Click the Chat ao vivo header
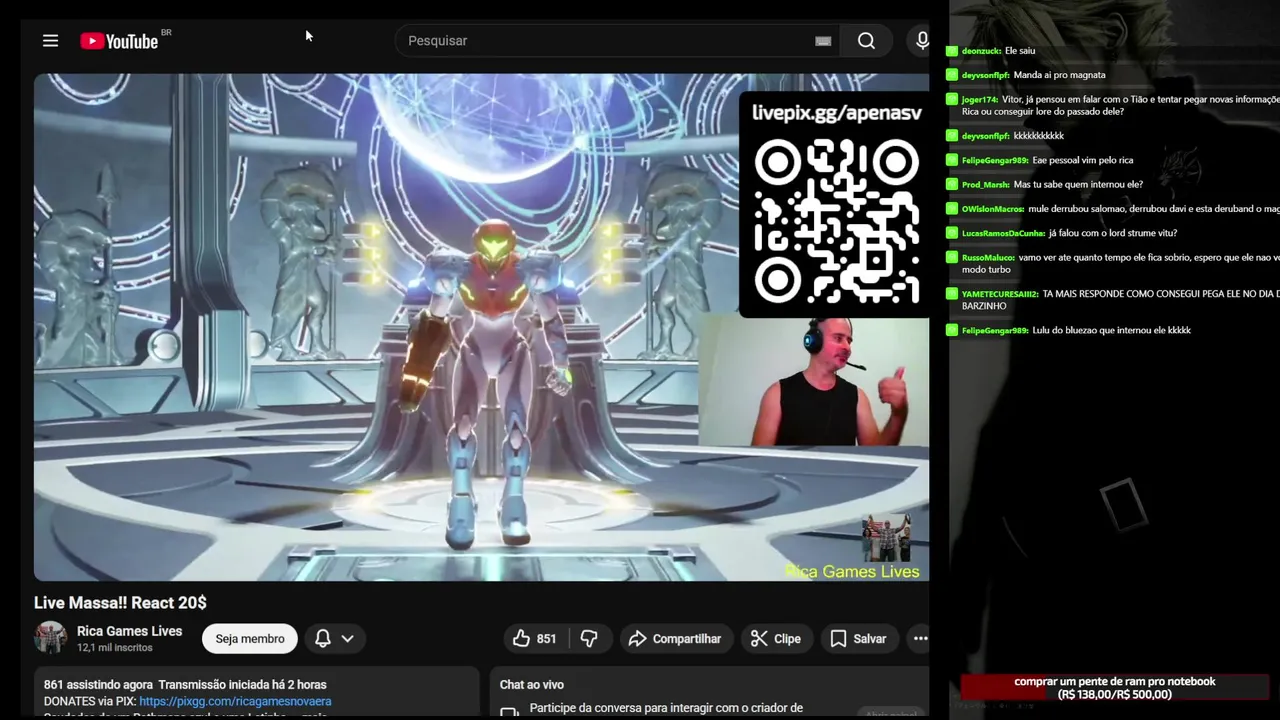Screen dimensions: 1280x720 [x=532, y=685]
